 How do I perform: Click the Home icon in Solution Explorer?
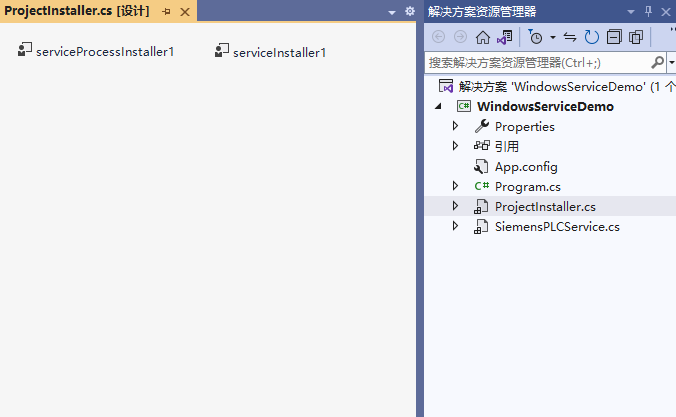[483, 37]
